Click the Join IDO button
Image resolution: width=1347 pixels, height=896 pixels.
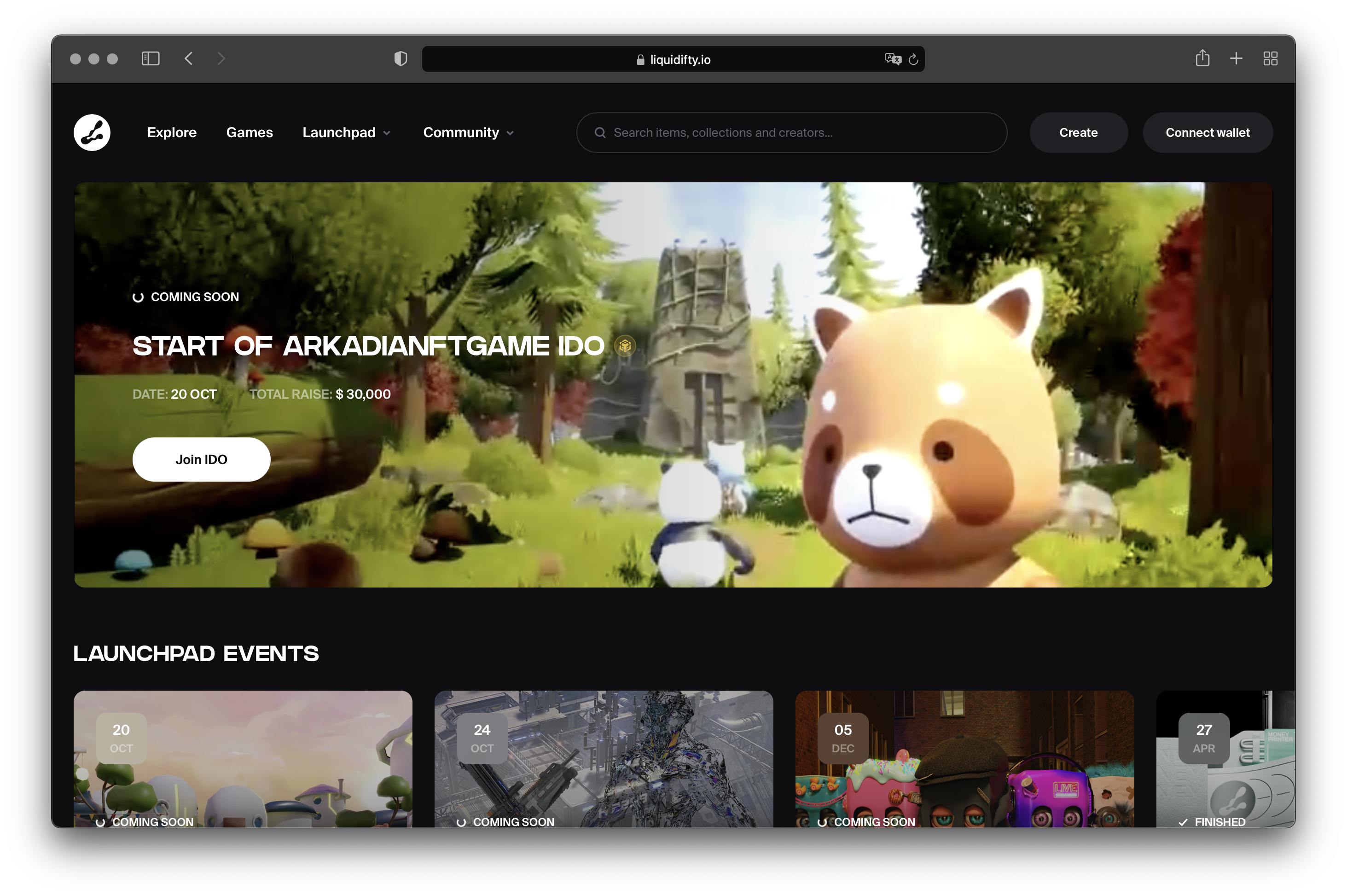pos(201,460)
